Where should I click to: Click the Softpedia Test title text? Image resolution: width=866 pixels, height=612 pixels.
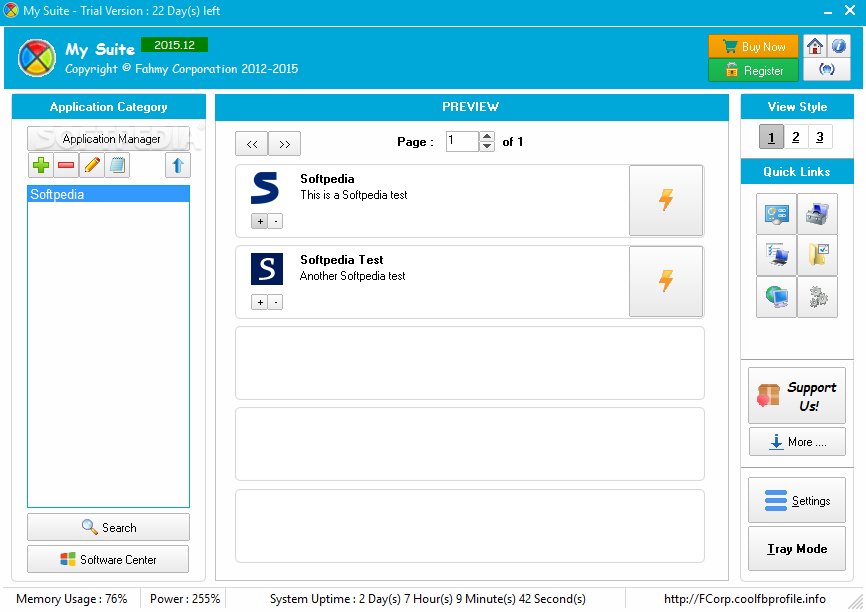click(x=342, y=260)
